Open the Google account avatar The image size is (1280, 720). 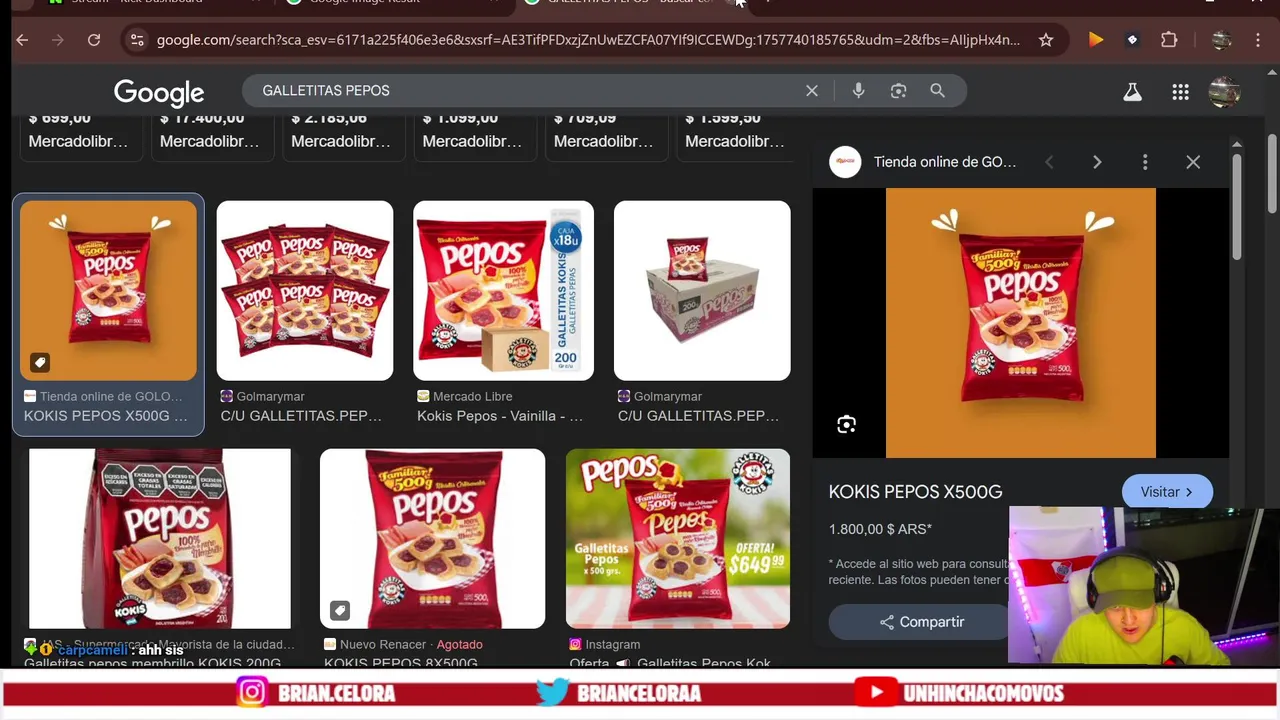(x=1224, y=92)
